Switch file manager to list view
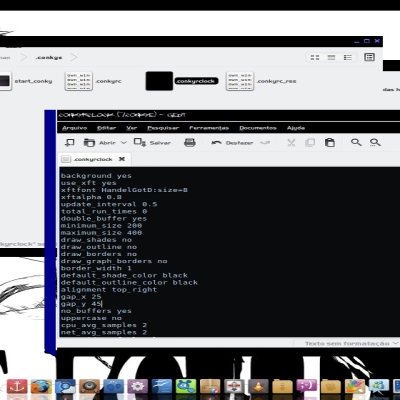The image size is (400, 400). pyautogui.click(x=331, y=57)
